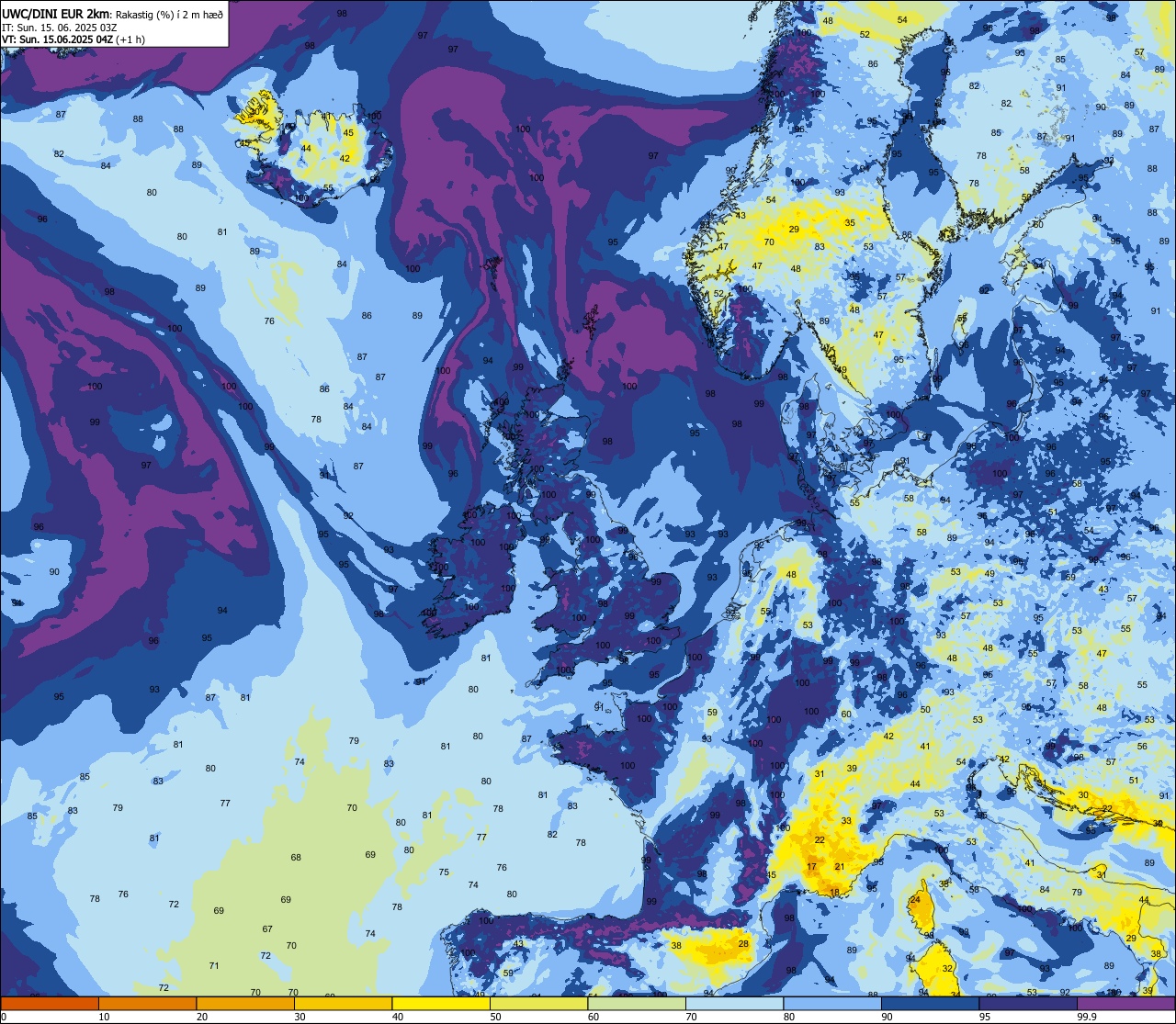
Task: Click the humidity value '21' in southeast France
Action: tap(839, 867)
